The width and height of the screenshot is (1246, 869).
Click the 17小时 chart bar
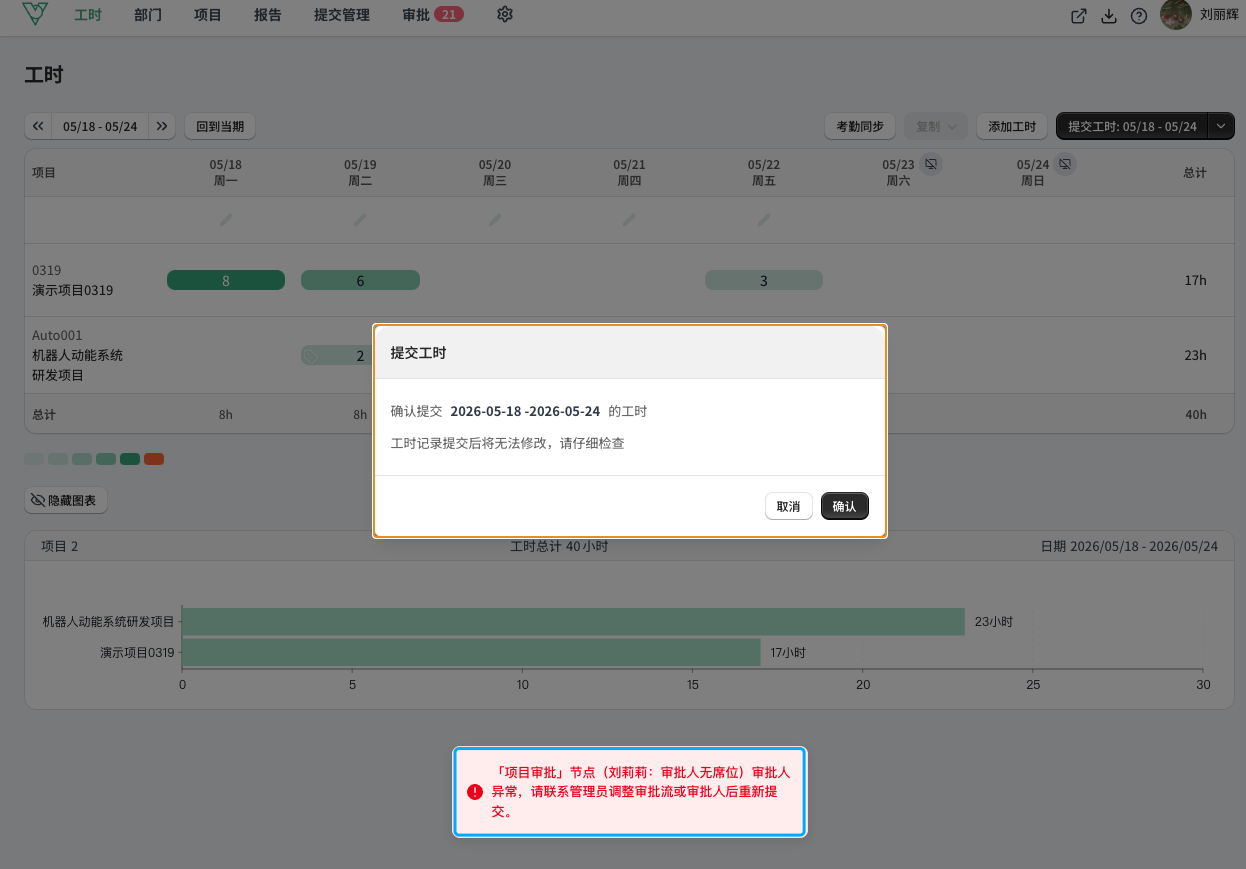[x=471, y=652]
